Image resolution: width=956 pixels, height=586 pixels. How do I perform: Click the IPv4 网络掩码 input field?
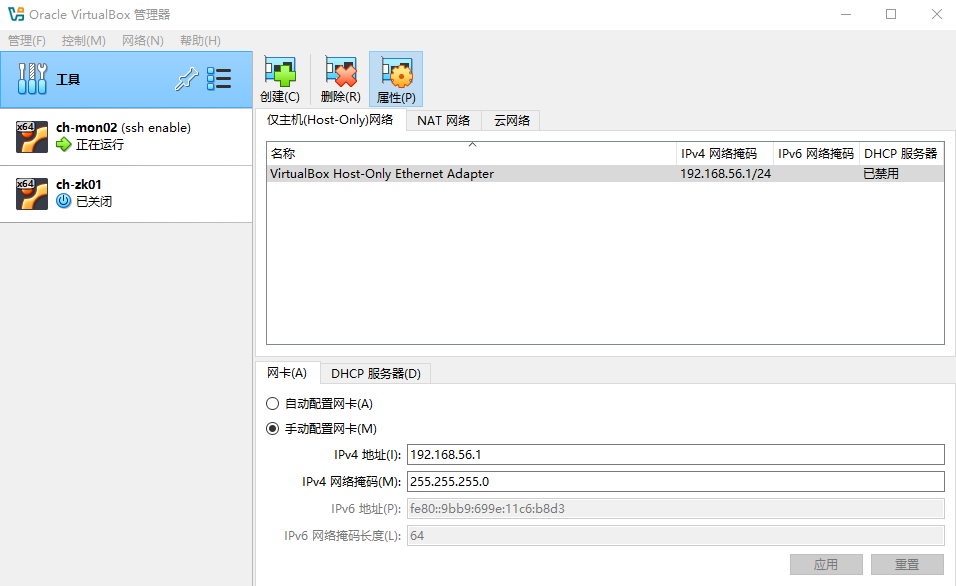[676, 482]
